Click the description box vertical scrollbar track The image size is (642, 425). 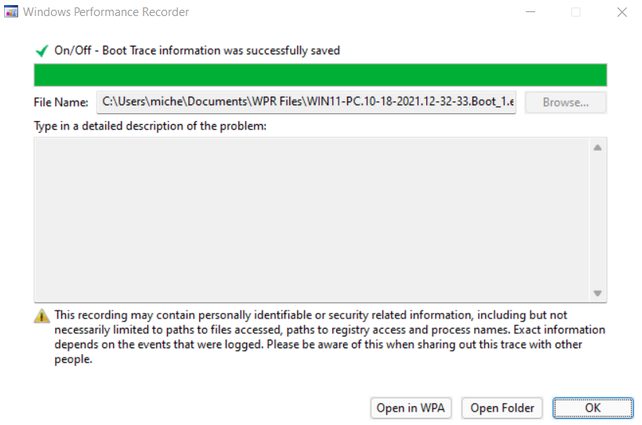[597, 220]
